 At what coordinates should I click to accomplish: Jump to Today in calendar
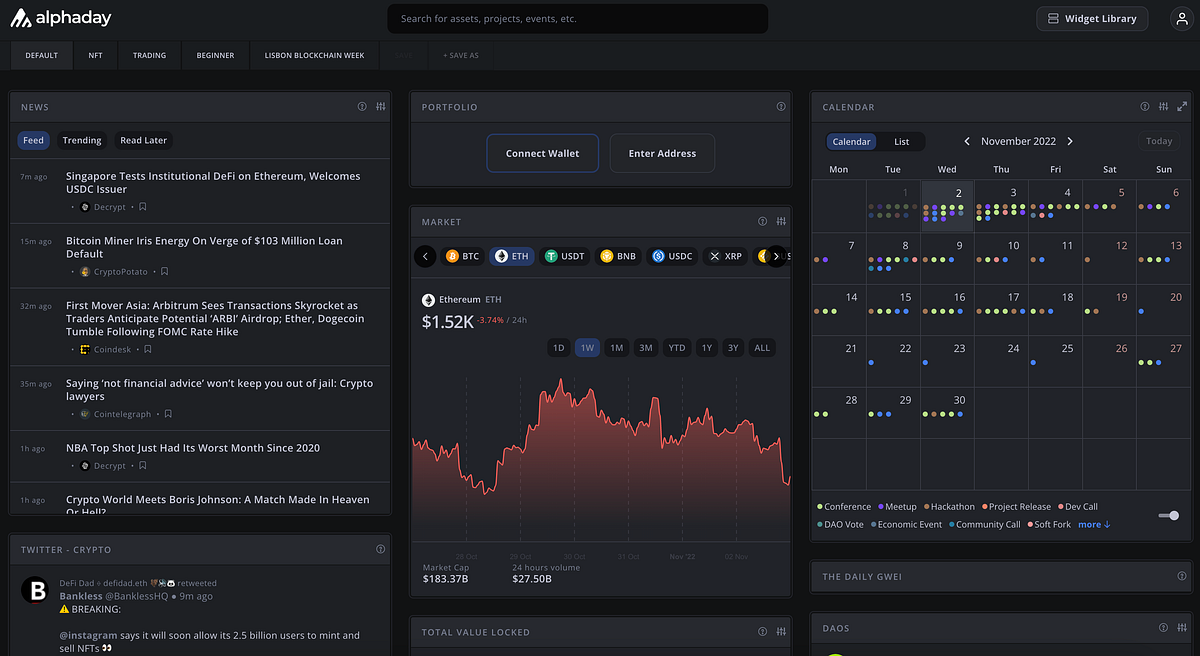click(1159, 142)
